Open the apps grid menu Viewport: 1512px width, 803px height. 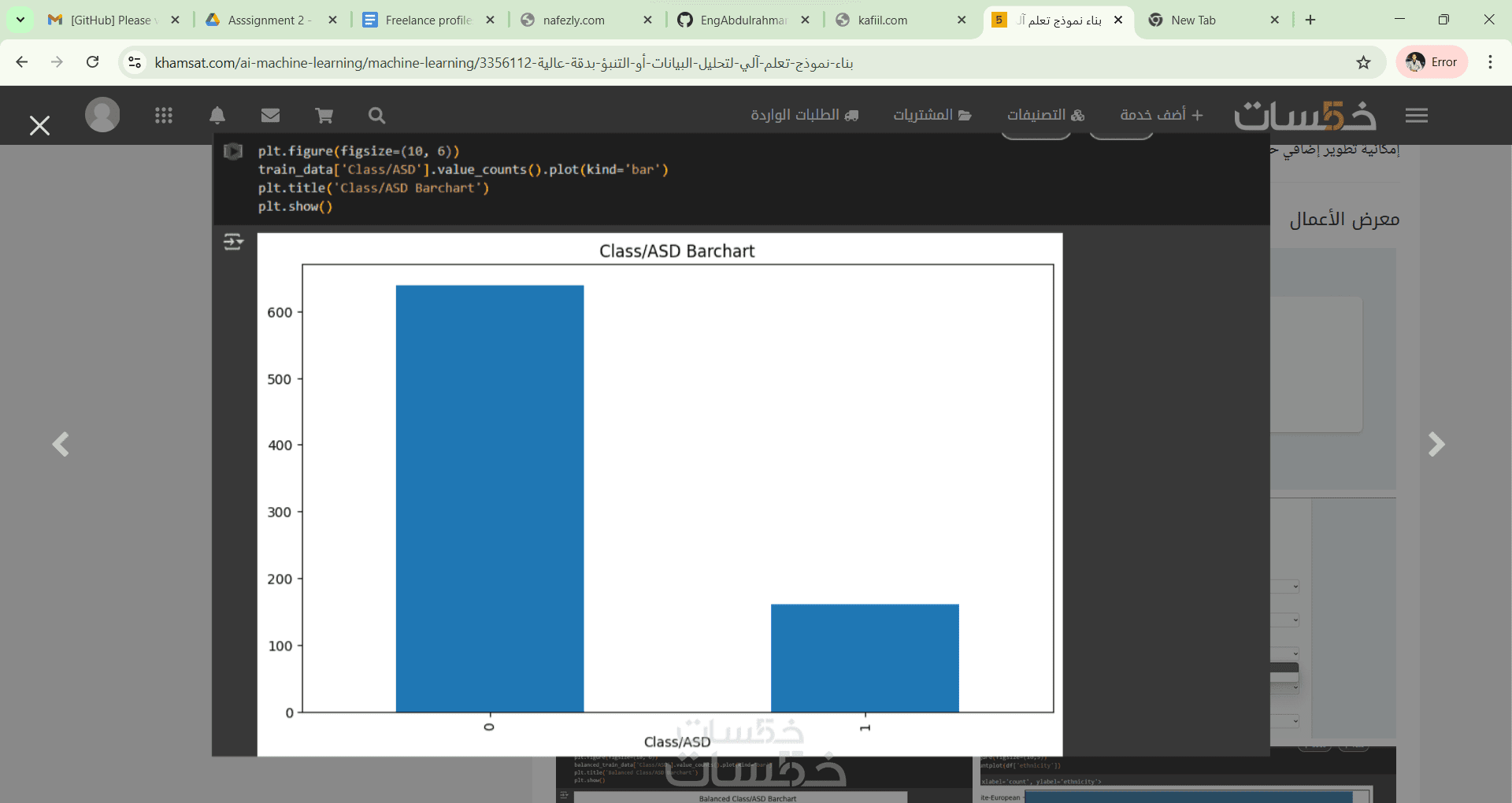click(164, 116)
